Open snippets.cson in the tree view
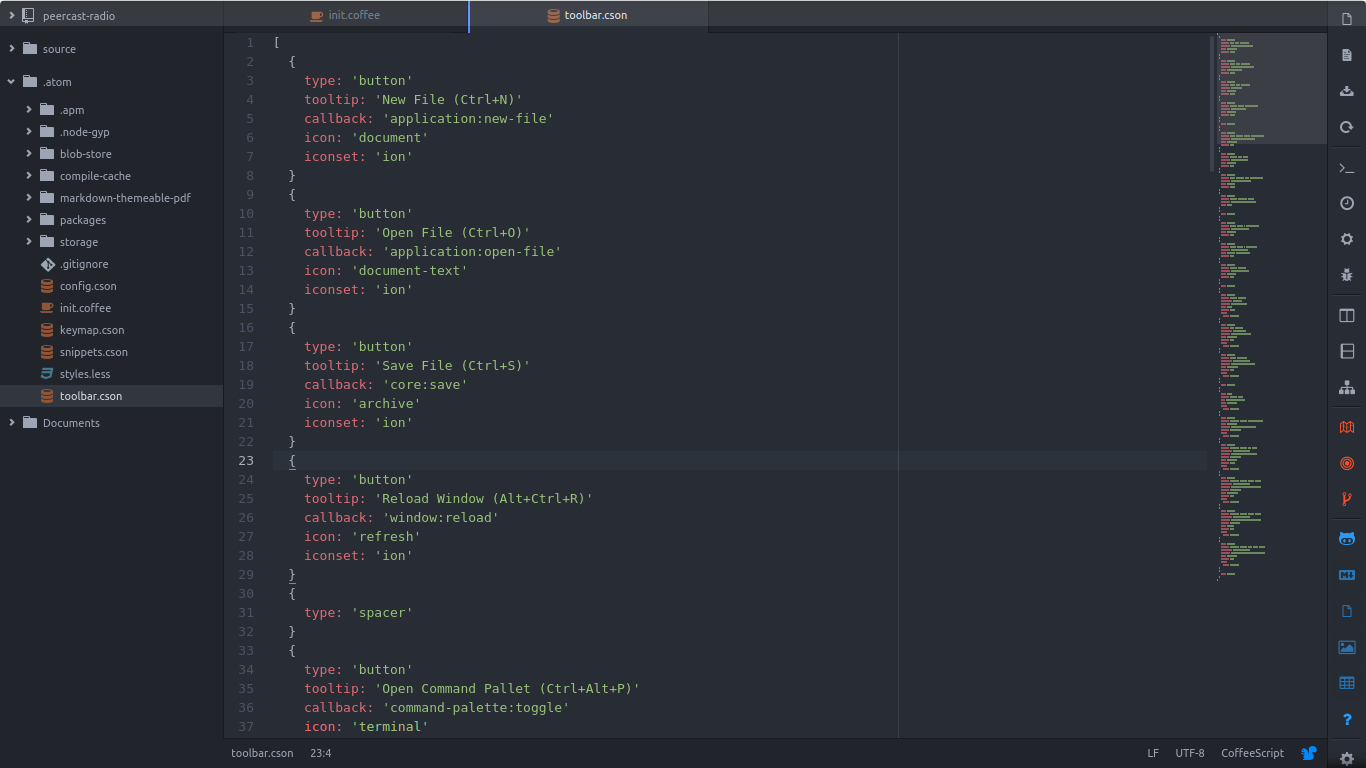The image size is (1366, 768). pos(94,352)
